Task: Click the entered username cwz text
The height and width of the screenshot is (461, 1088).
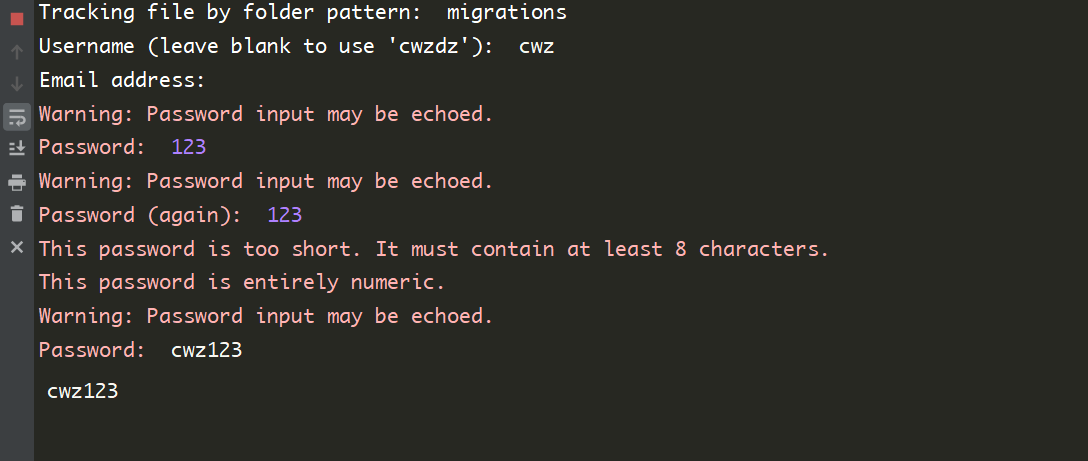Action: tap(536, 47)
